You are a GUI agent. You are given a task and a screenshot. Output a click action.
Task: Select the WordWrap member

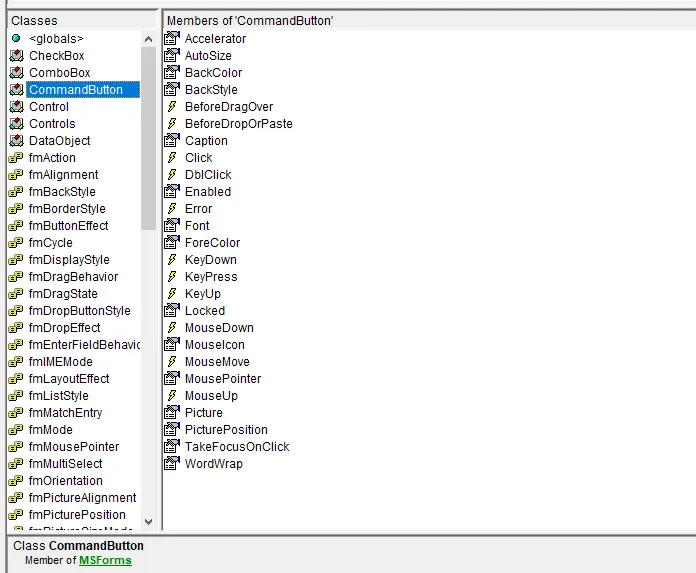[214, 464]
